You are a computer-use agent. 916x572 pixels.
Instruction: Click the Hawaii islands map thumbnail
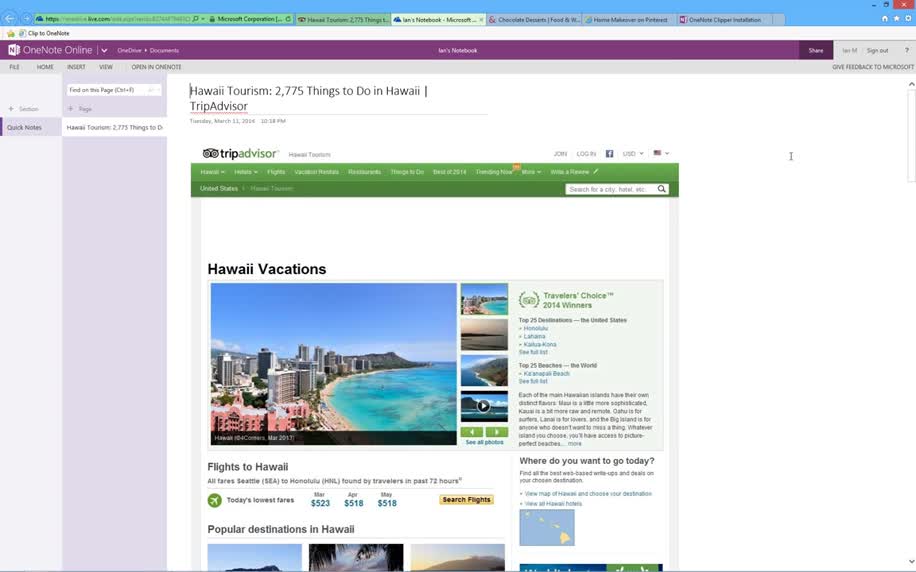547,528
